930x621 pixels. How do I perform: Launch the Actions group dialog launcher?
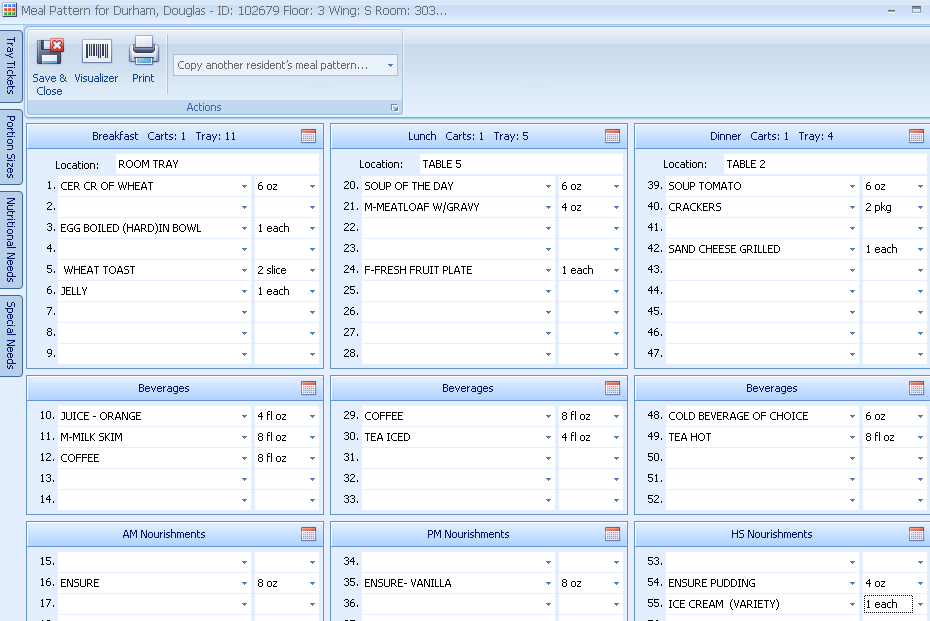[394, 108]
